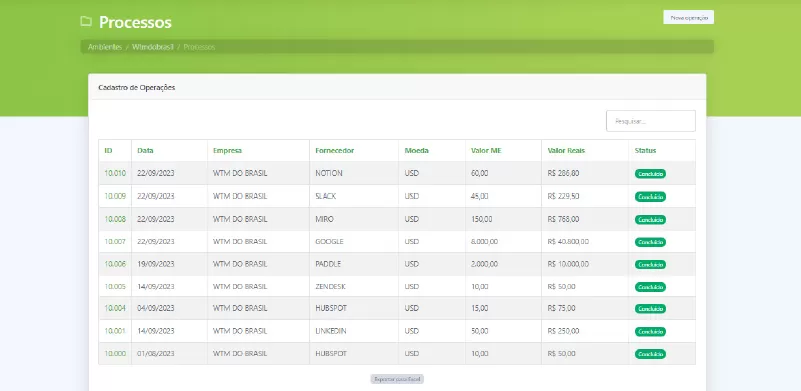
Task: Click the Nova operação button
Action: point(689,17)
